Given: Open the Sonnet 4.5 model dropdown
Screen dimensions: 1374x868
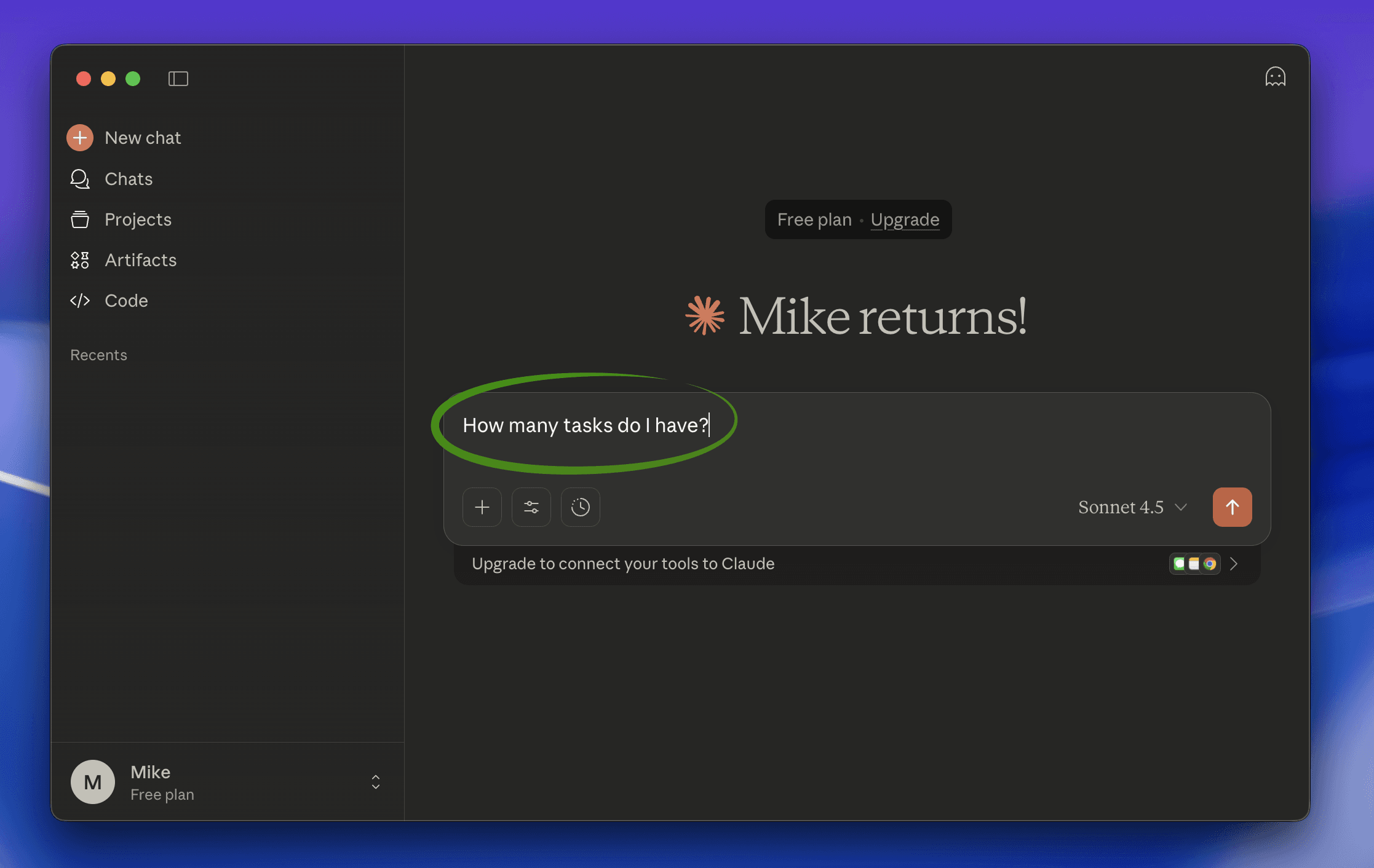Looking at the screenshot, I should (x=1132, y=507).
